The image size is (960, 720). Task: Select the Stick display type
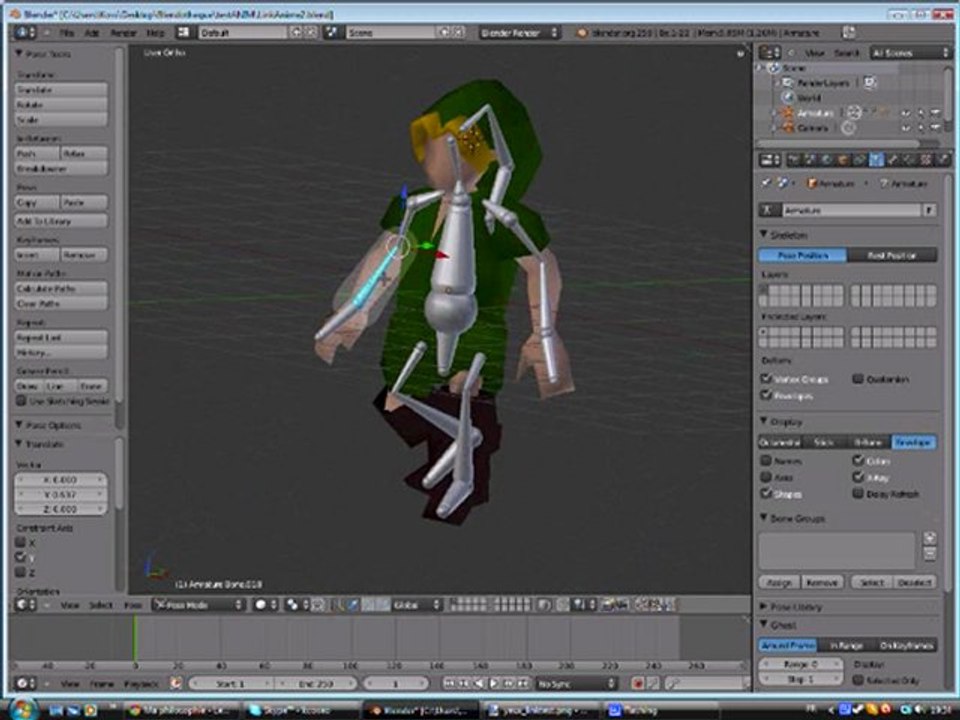pos(825,442)
